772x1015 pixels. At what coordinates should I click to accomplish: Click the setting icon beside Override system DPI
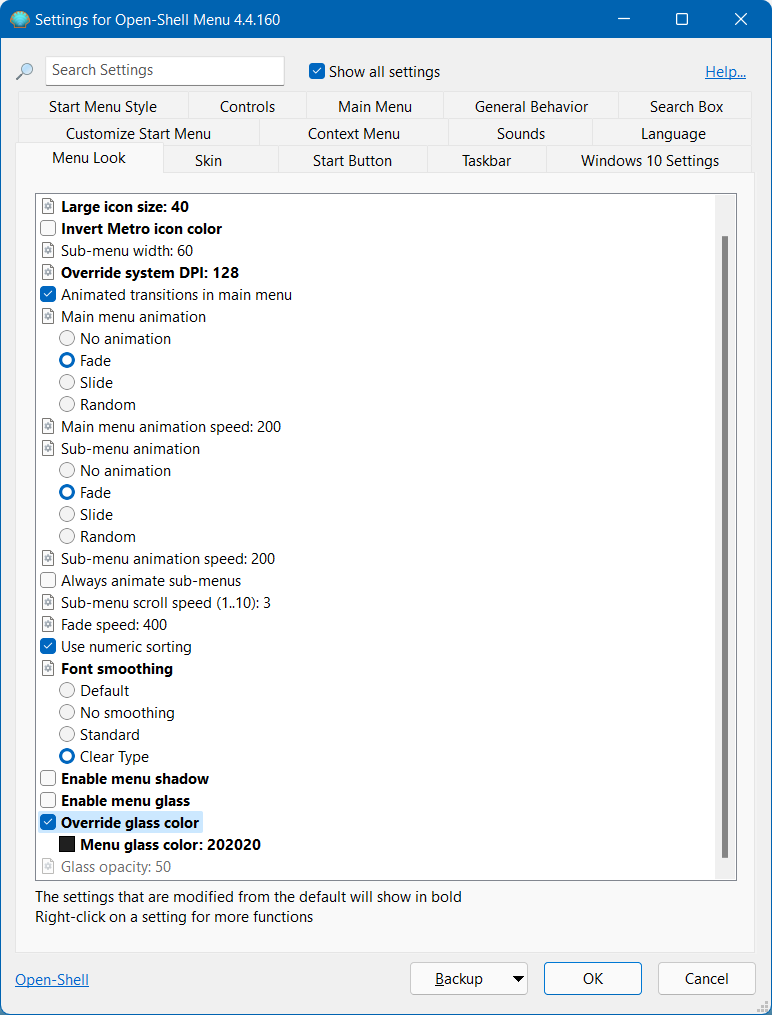click(48, 273)
